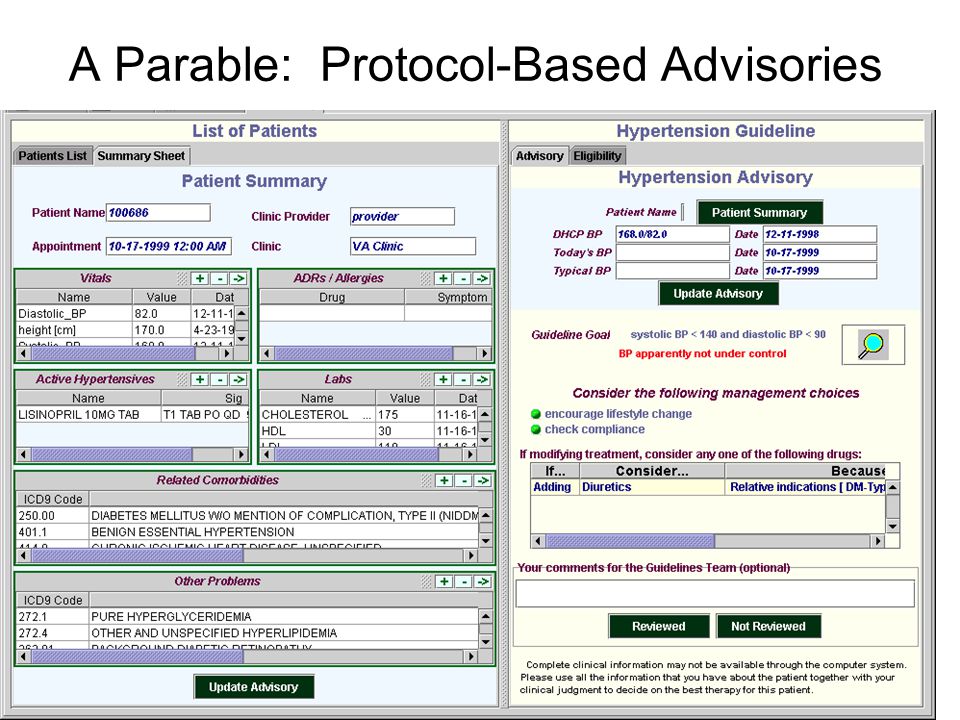
Task: Click arrow icon in Related Comorbidities panel
Action: 482,481
